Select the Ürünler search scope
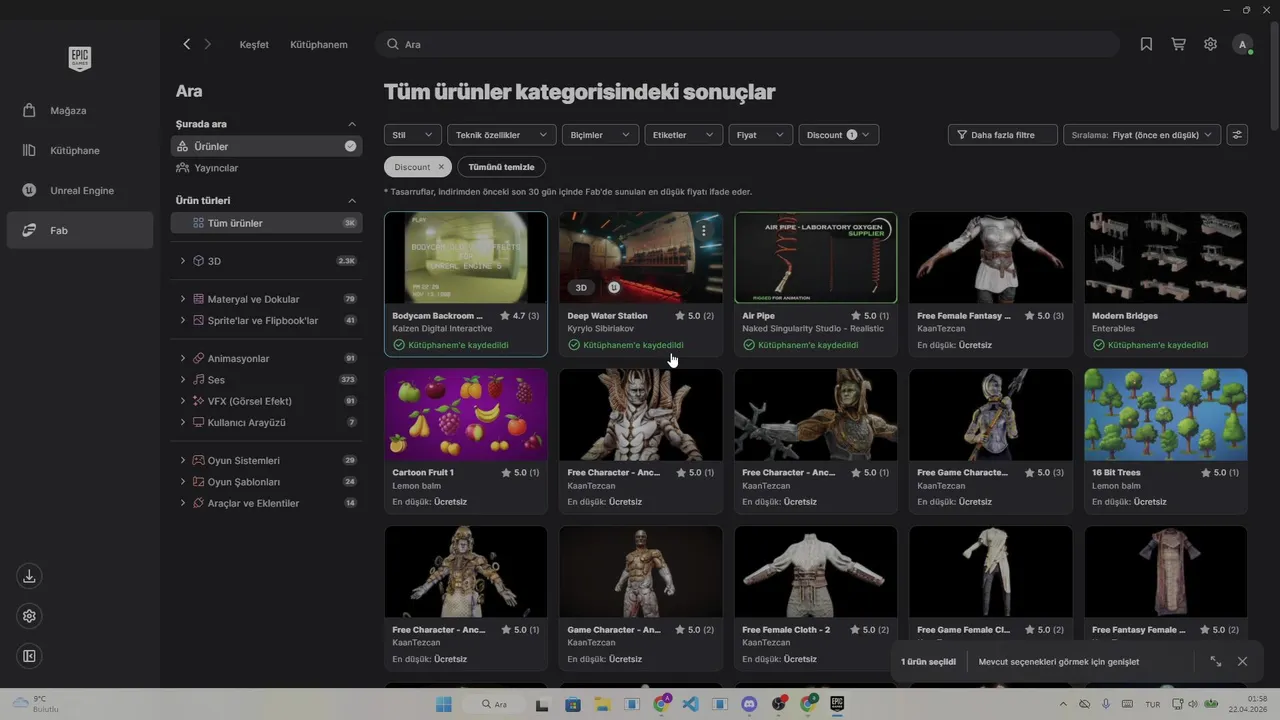The height and width of the screenshot is (720, 1280). pyautogui.click(x=266, y=146)
